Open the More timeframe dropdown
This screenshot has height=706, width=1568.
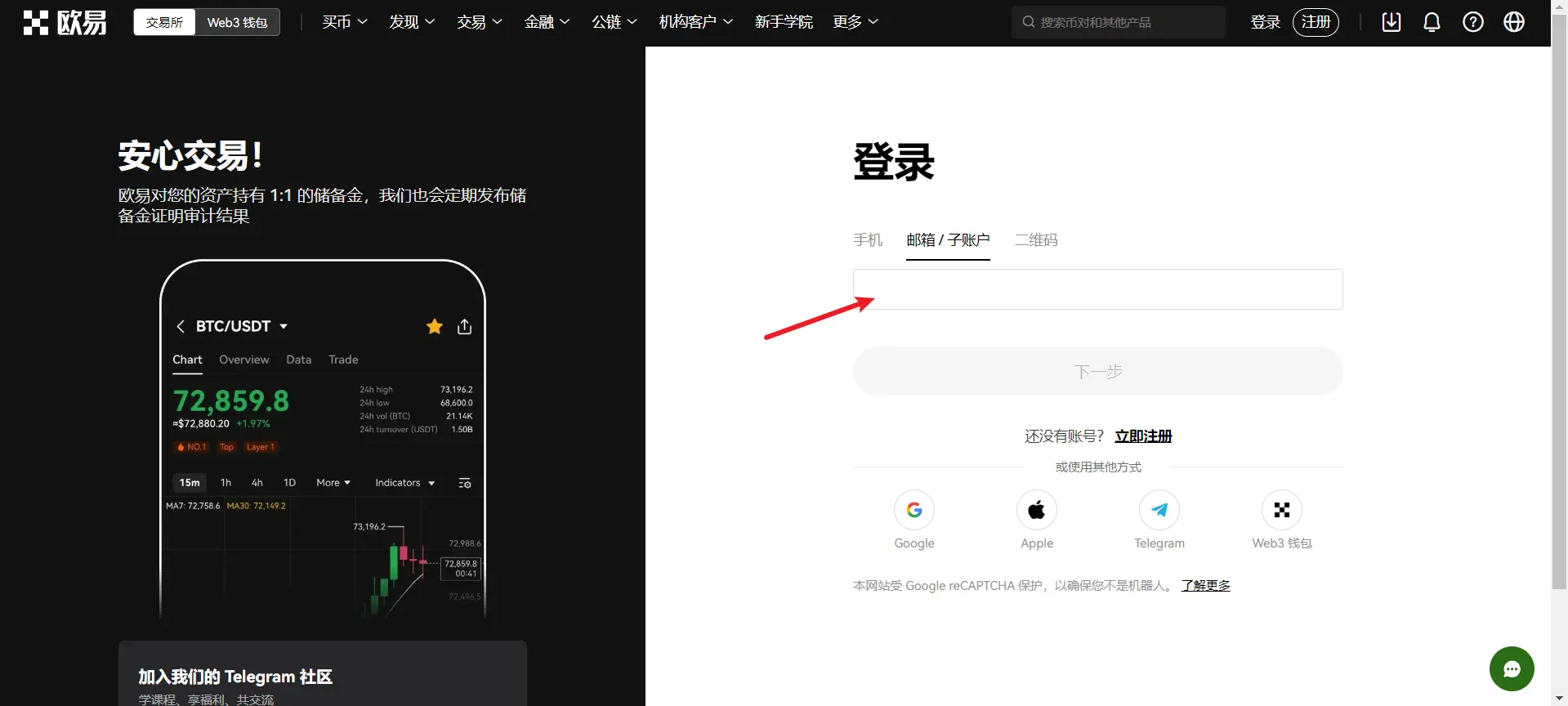333,483
